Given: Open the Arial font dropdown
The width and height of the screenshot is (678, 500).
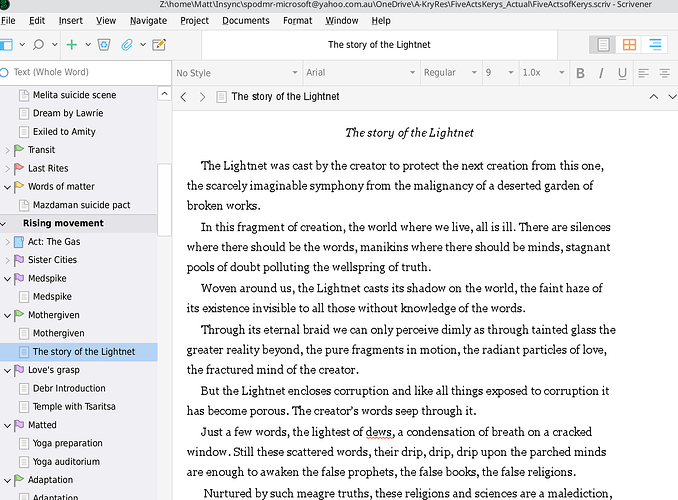Looking at the screenshot, I should click(x=361, y=73).
